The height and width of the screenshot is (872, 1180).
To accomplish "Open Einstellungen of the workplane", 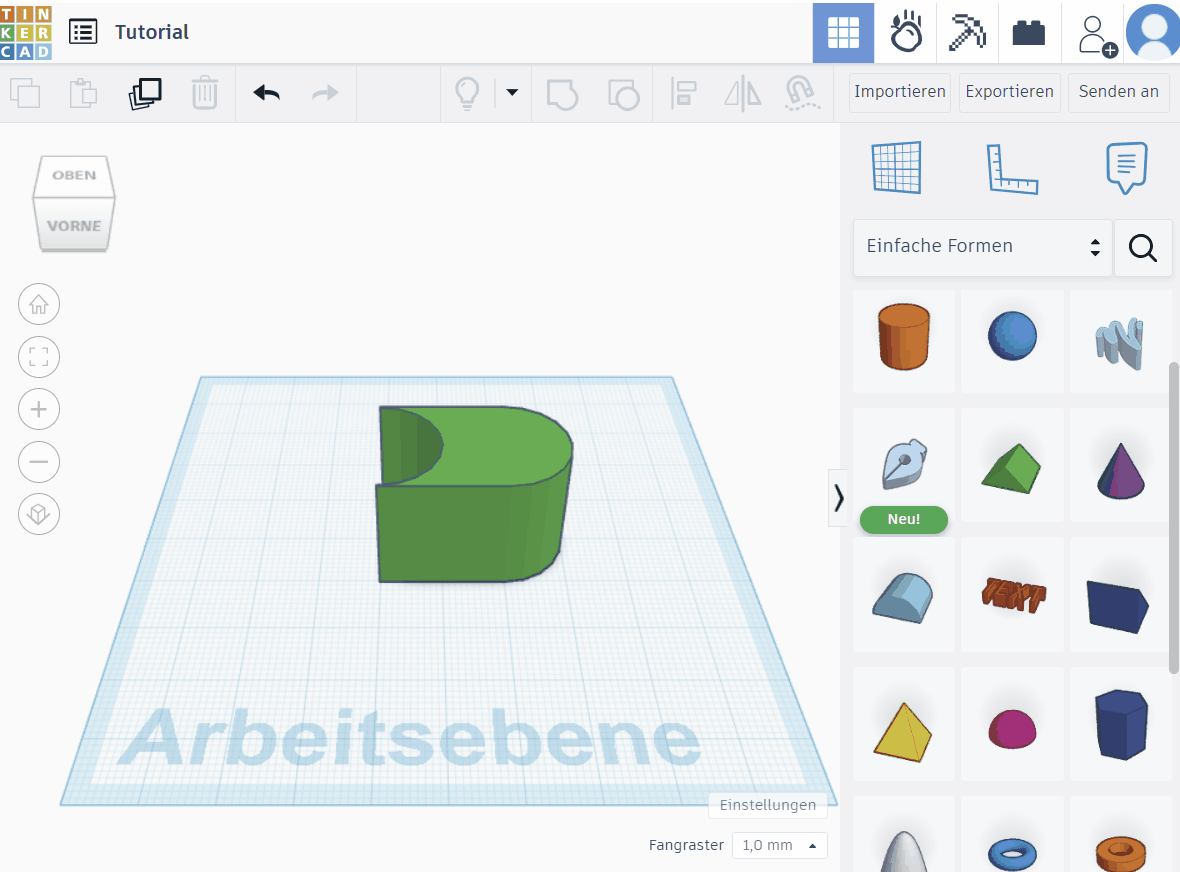I will (x=768, y=805).
